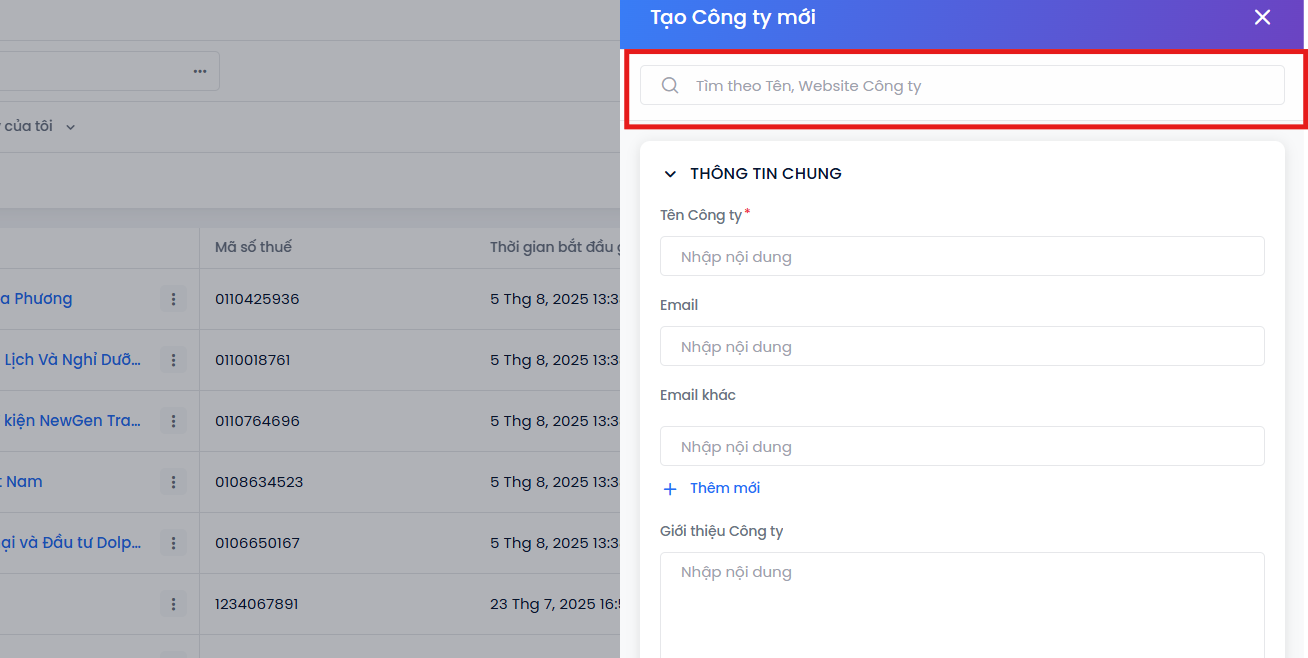Close the Tạo Công ty mới panel

(x=1262, y=18)
